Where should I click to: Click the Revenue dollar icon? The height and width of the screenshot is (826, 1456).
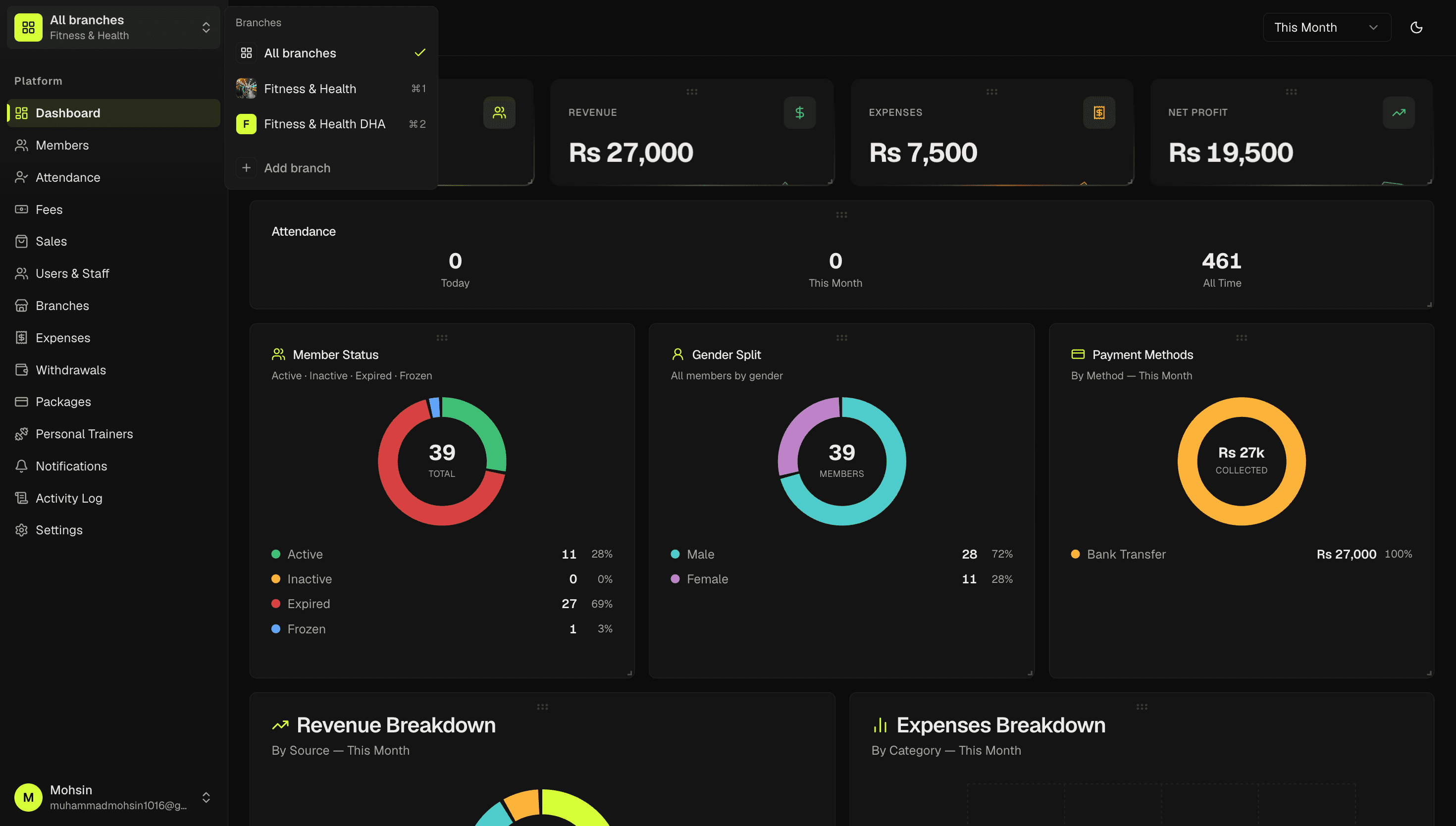point(800,112)
